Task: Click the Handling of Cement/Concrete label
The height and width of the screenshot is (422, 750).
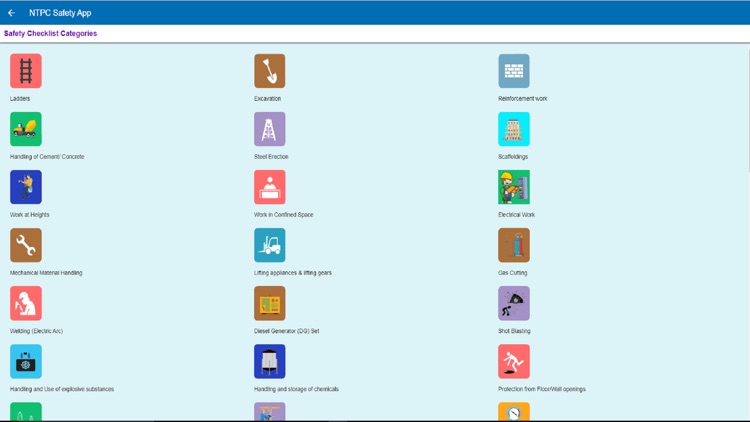Action: (x=47, y=157)
